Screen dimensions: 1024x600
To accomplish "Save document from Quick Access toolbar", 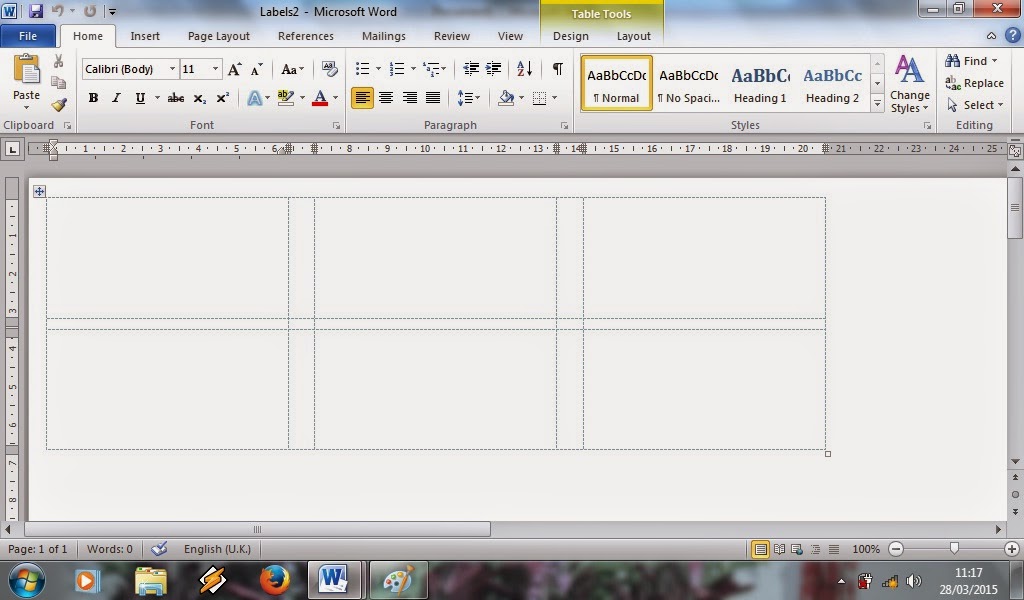I will click(36, 11).
